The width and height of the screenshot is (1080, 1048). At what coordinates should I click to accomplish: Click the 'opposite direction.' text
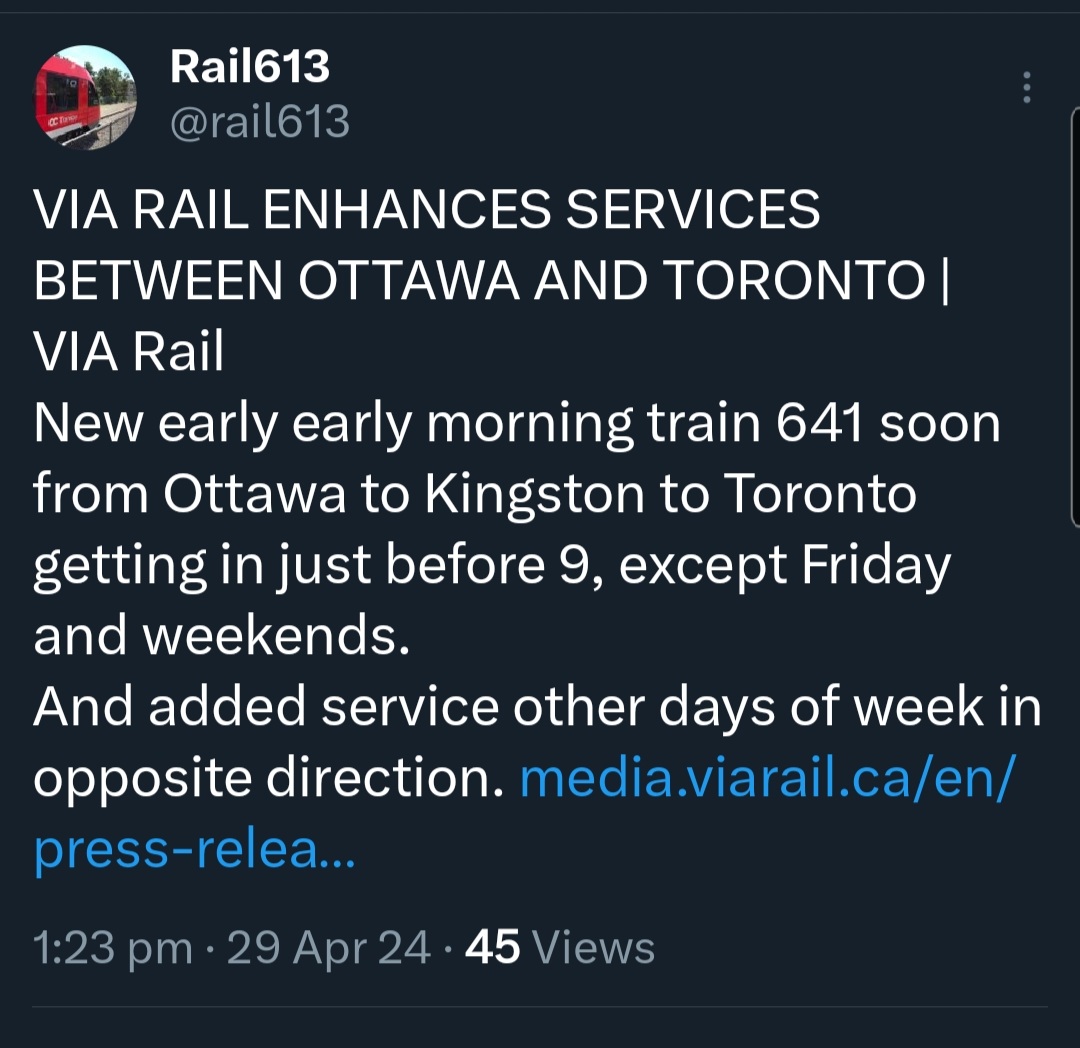(x=267, y=780)
